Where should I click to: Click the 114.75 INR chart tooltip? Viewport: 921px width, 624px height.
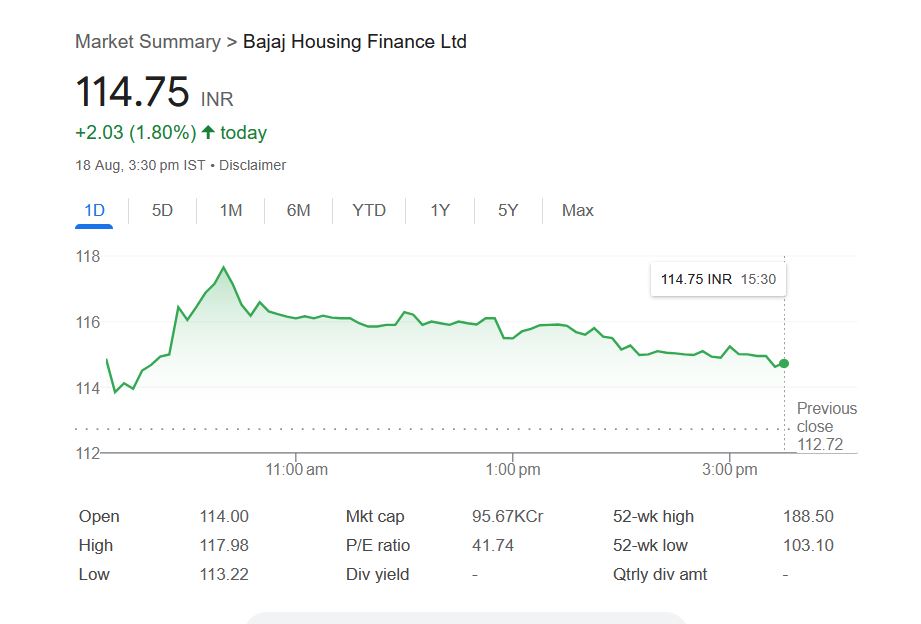point(718,279)
